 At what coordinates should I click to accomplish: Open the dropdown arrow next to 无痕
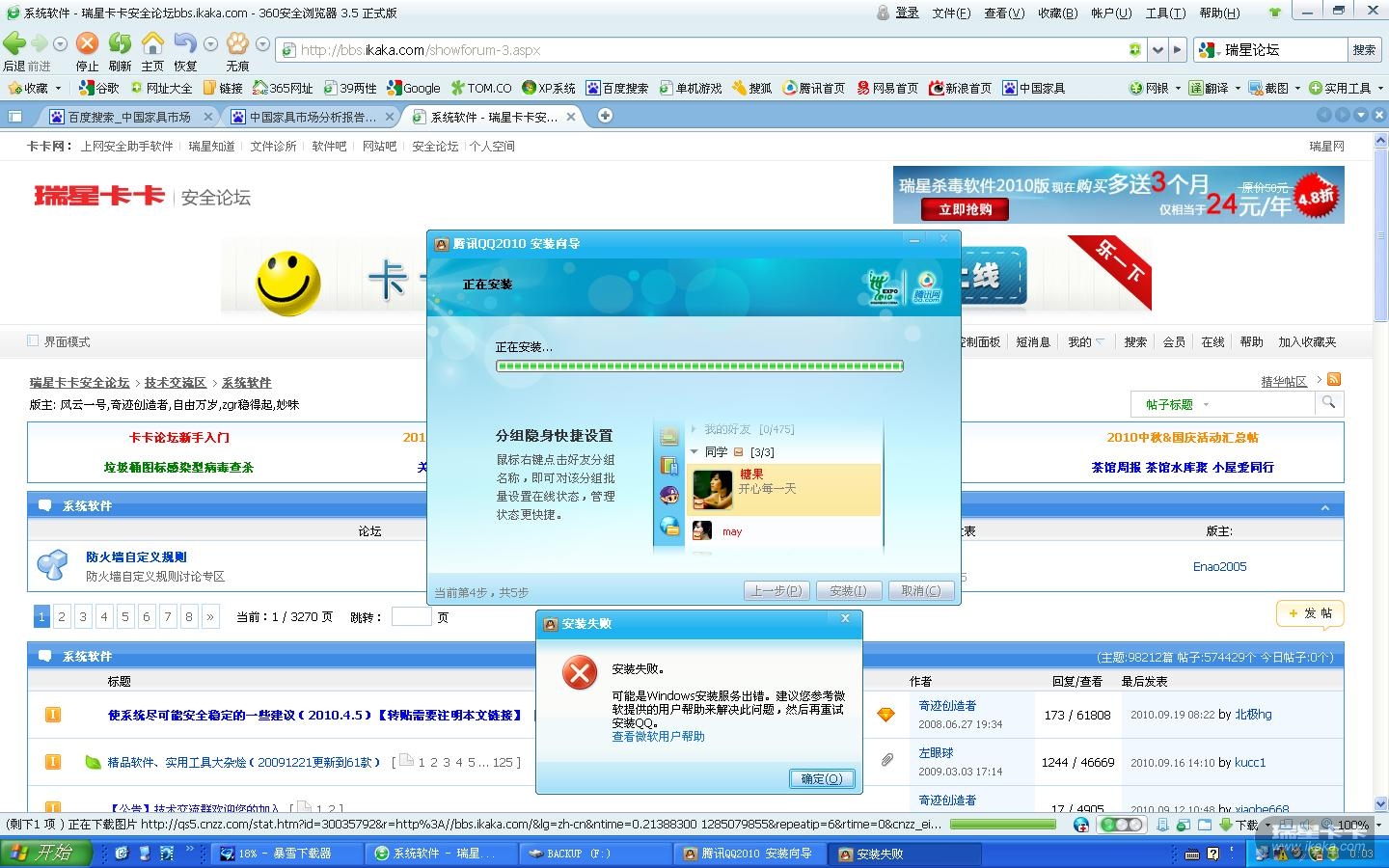click(262, 44)
